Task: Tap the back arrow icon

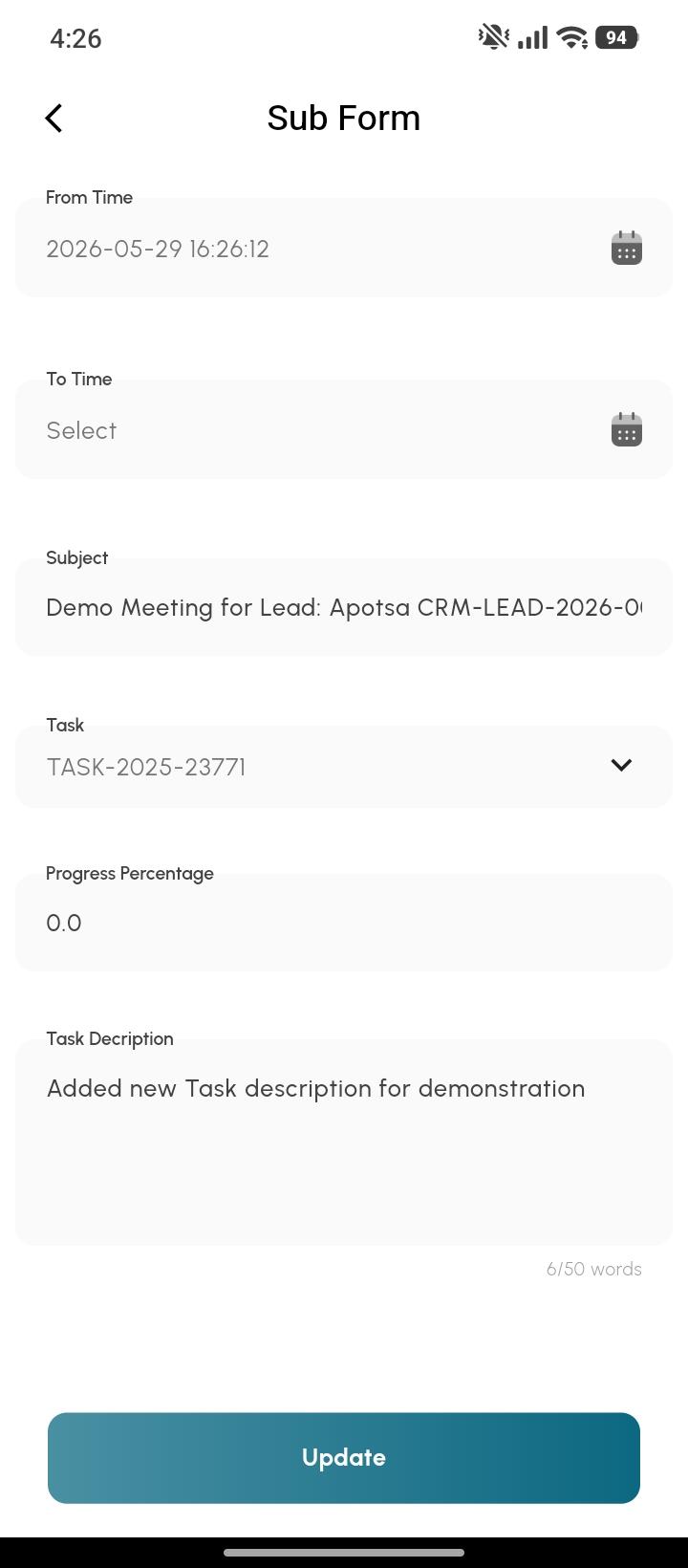Action: click(54, 119)
